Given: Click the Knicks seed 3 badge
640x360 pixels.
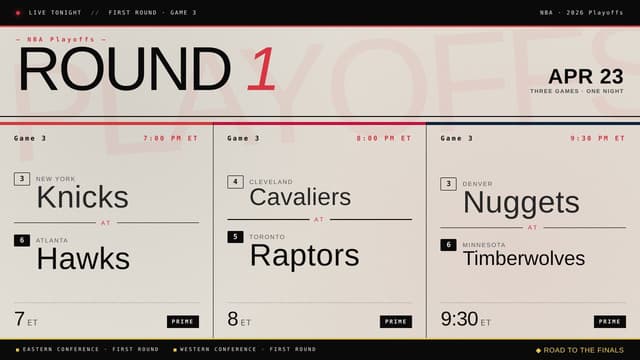Looking at the screenshot, I should point(22,179).
